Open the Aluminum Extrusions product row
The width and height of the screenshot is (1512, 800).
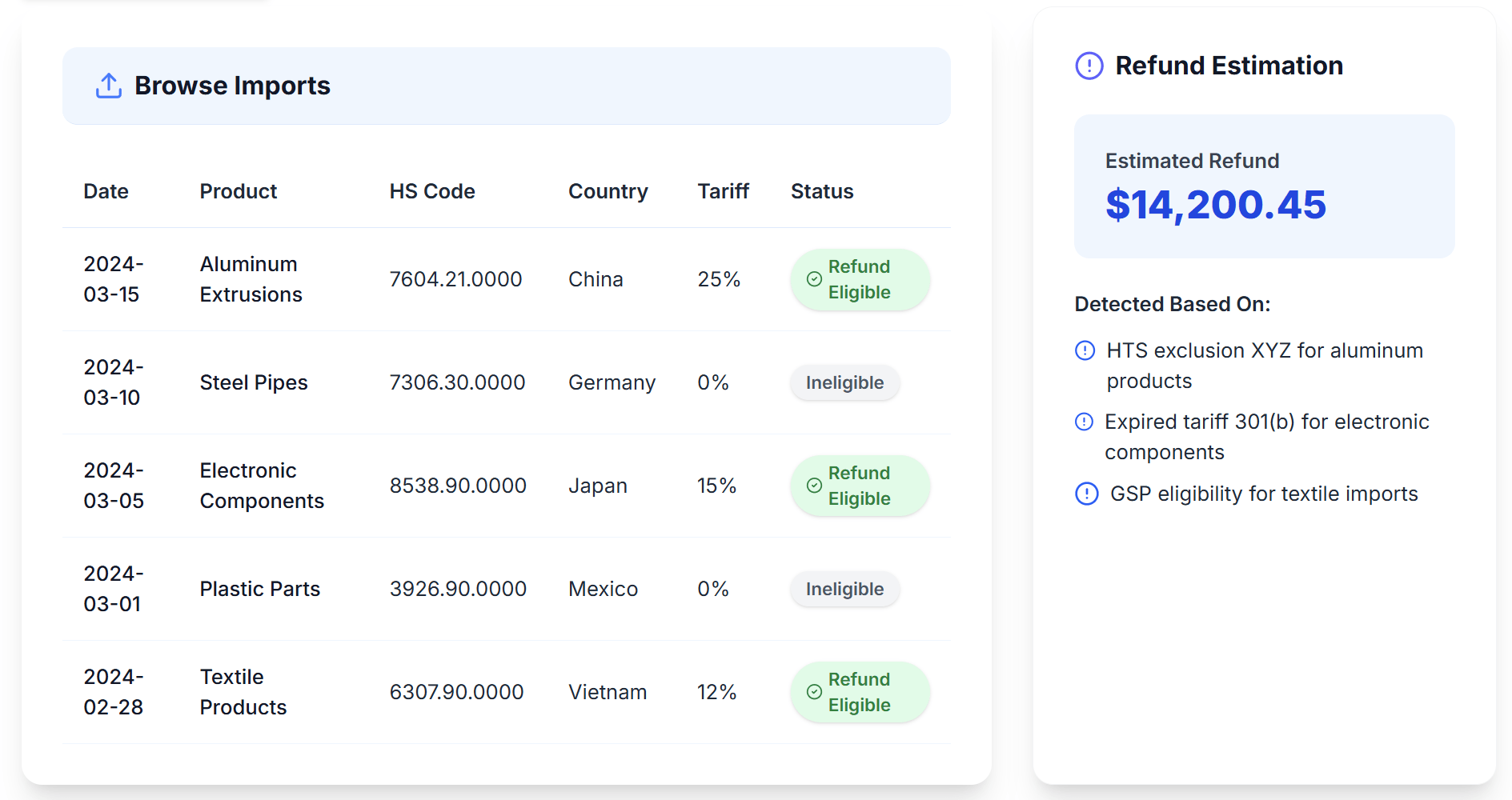251,279
